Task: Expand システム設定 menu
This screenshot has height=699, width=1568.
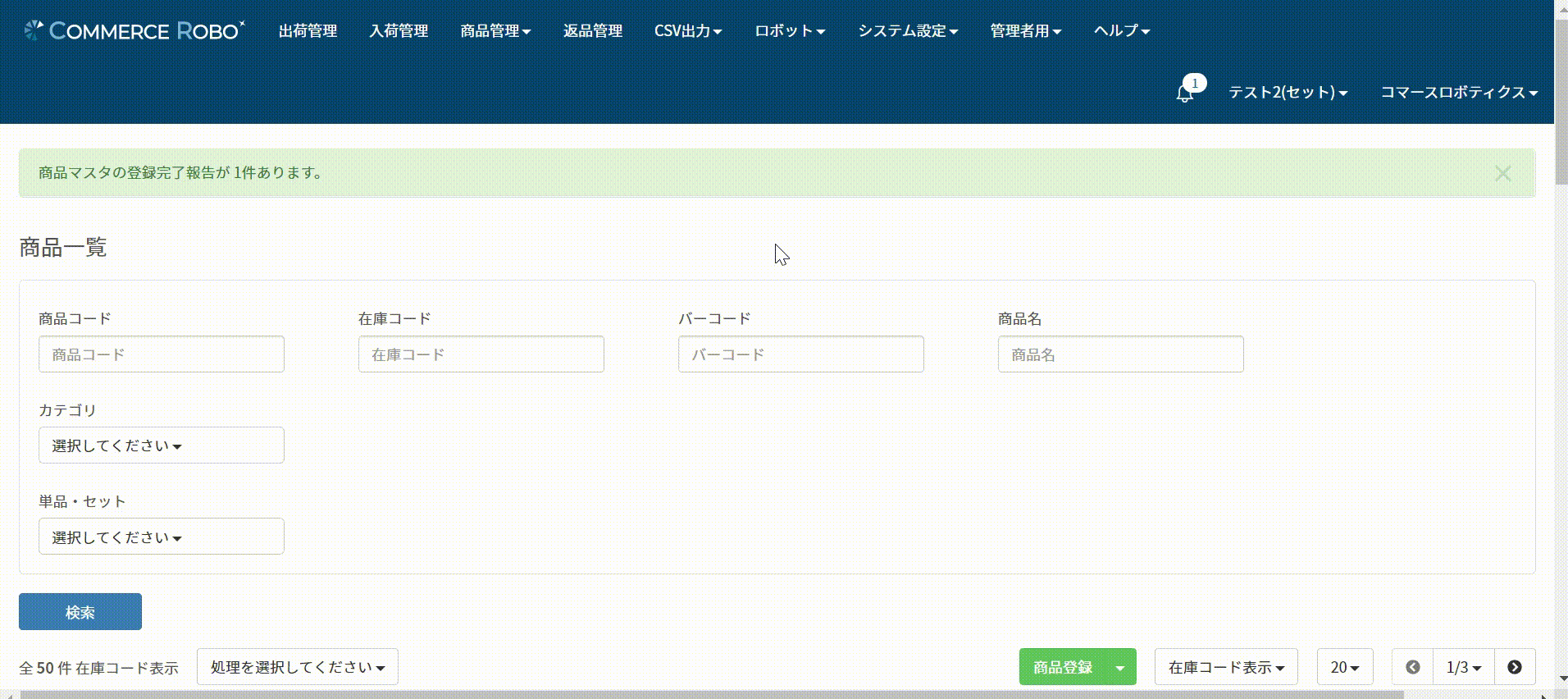Action: 908,30
